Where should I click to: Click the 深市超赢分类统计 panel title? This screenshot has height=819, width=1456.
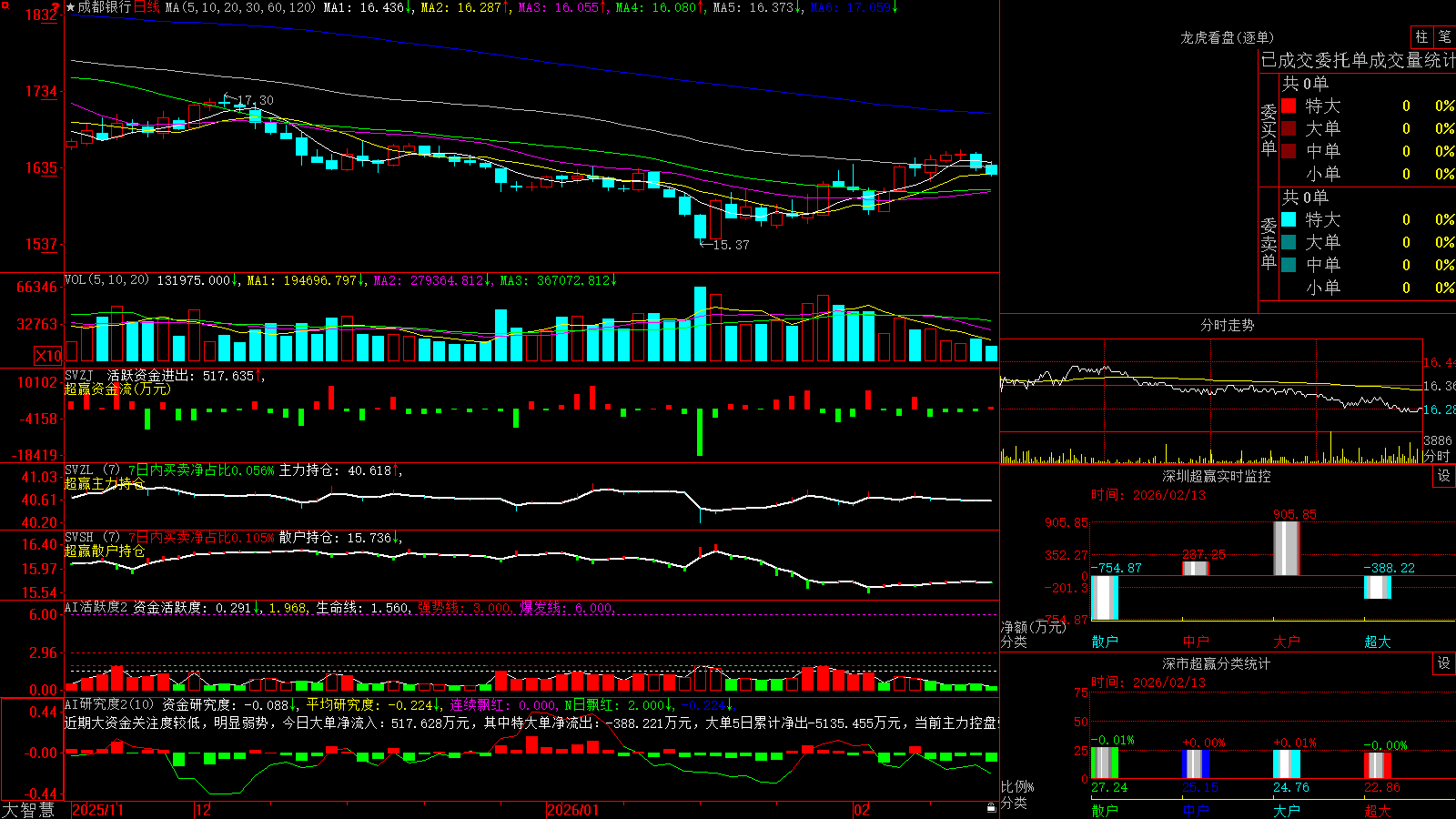(1217, 663)
